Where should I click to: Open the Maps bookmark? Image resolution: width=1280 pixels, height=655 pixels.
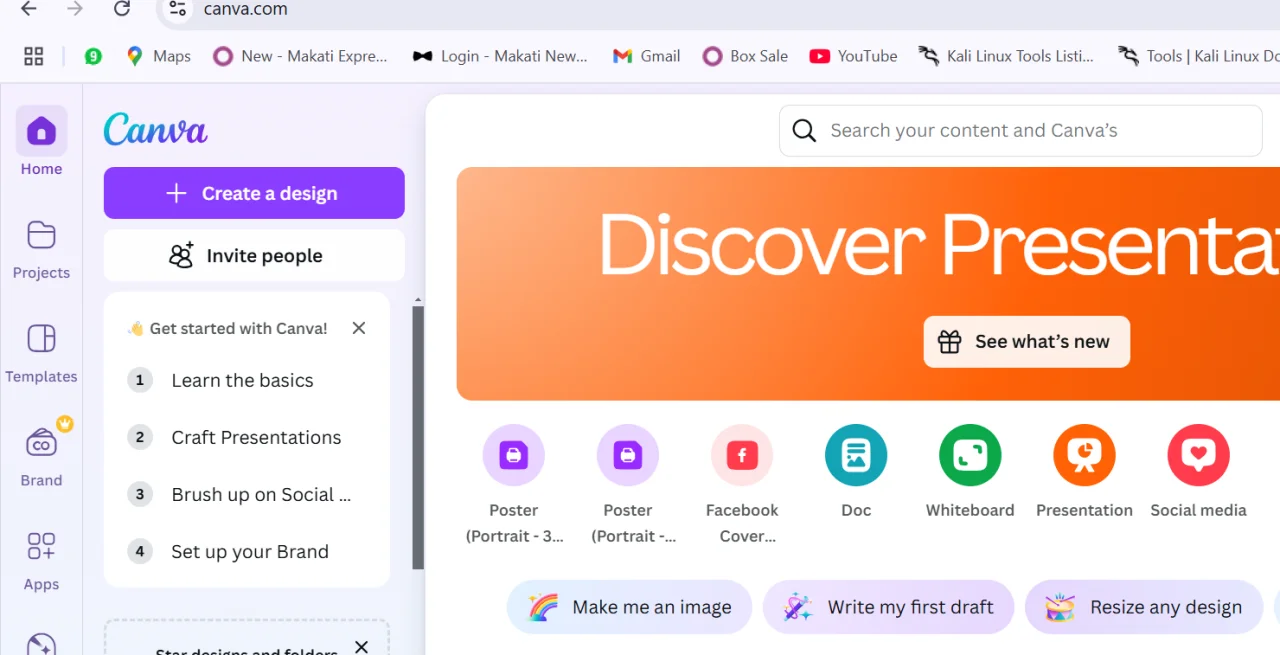click(x=159, y=56)
